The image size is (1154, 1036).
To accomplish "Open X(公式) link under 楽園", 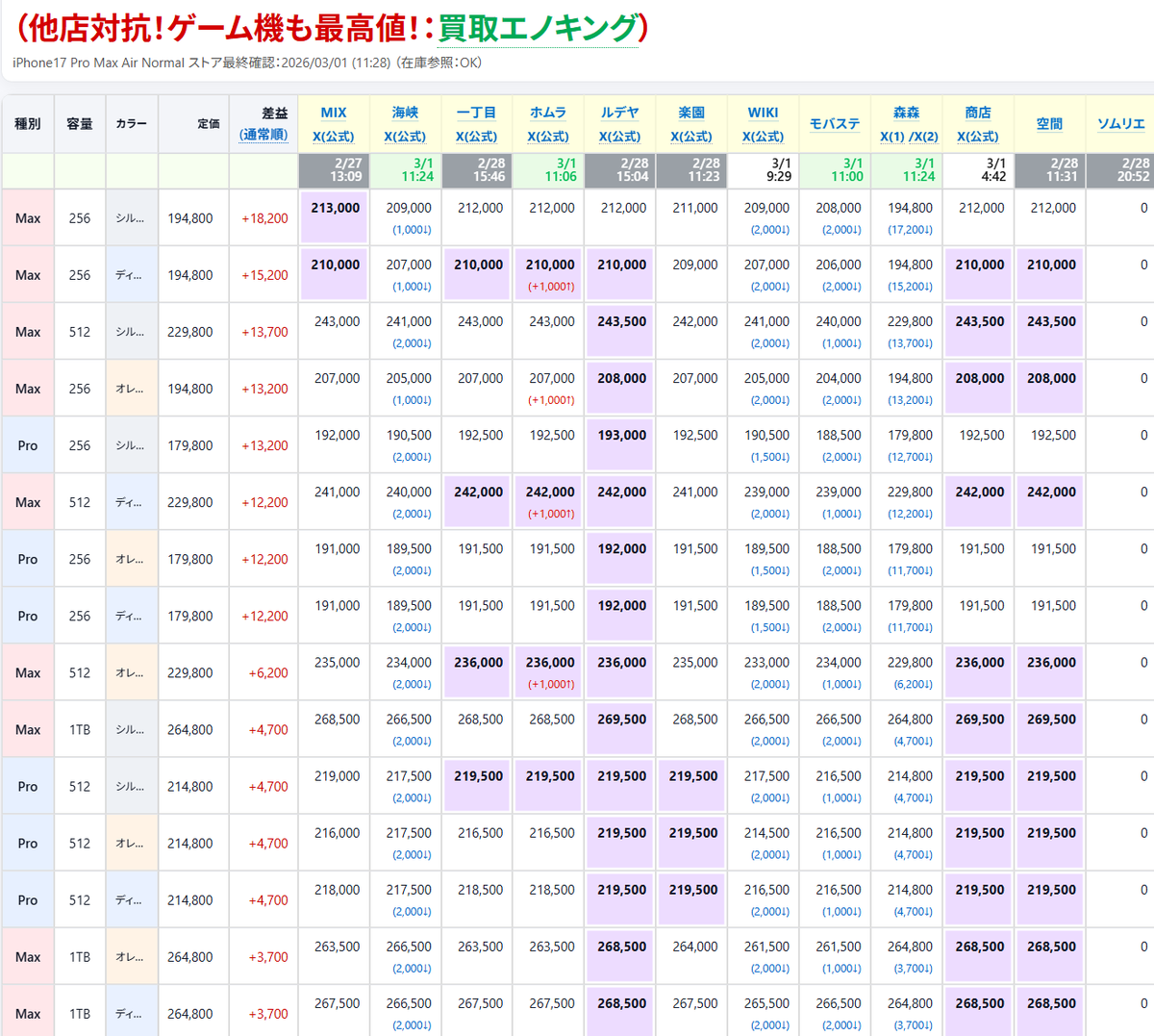I will tap(691, 137).
